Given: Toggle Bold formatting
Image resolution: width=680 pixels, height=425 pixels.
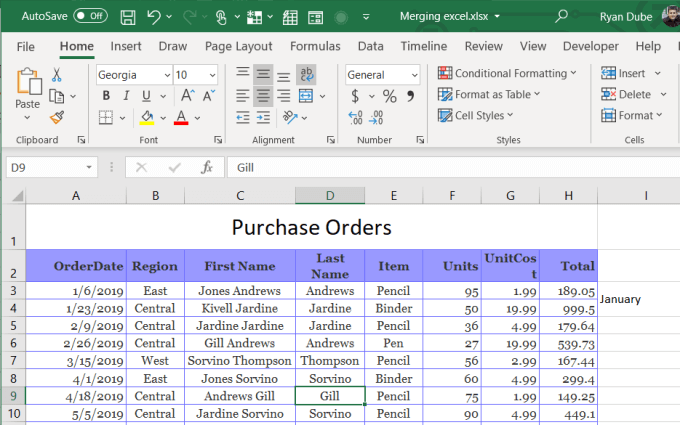Looking at the screenshot, I should click(x=105, y=96).
